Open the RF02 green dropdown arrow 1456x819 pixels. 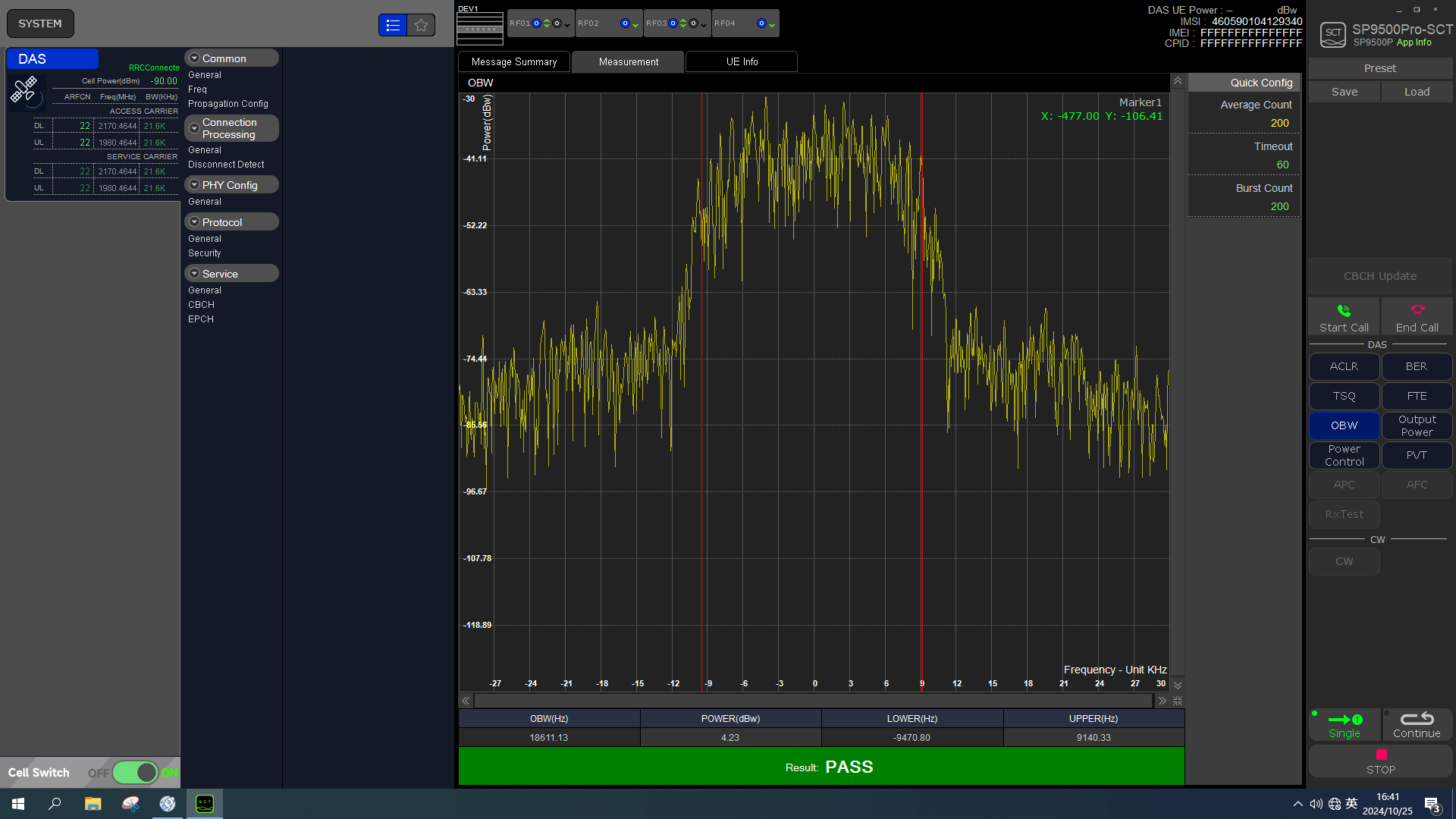(x=635, y=25)
